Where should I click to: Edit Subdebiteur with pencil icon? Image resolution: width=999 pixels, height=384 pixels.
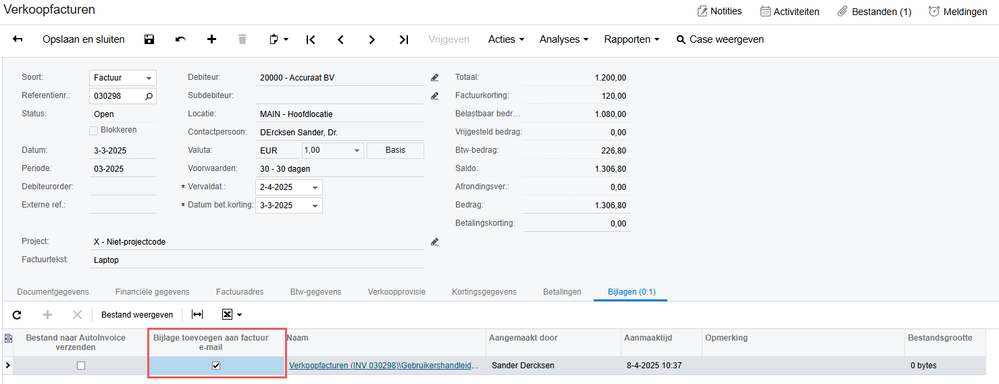[x=435, y=96]
